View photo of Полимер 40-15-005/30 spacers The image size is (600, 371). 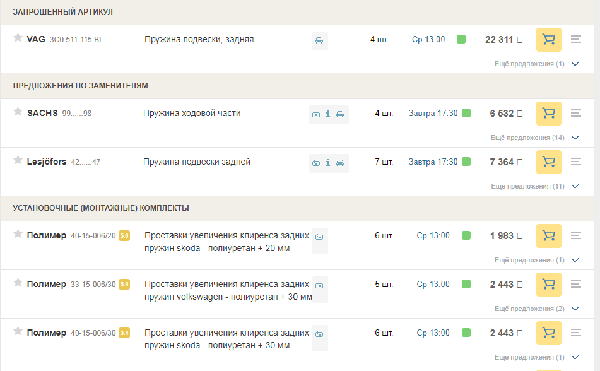pyautogui.click(x=319, y=334)
